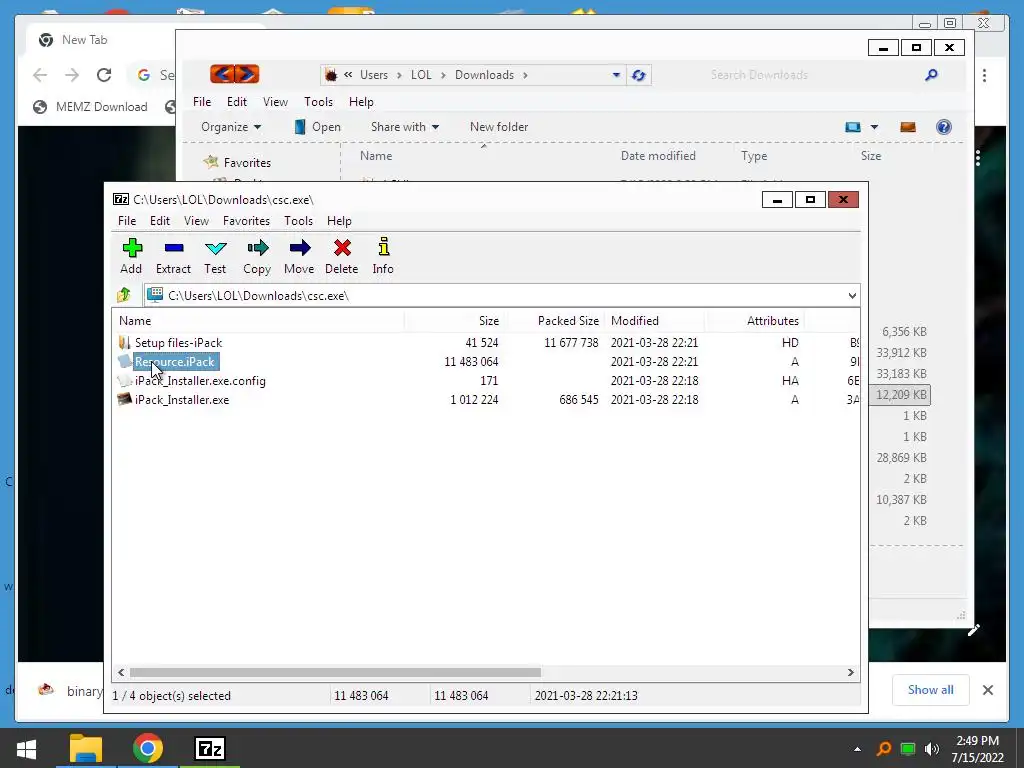Open the 7-Zip Tools menu
This screenshot has height=768, width=1024.
[x=298, y=221]
